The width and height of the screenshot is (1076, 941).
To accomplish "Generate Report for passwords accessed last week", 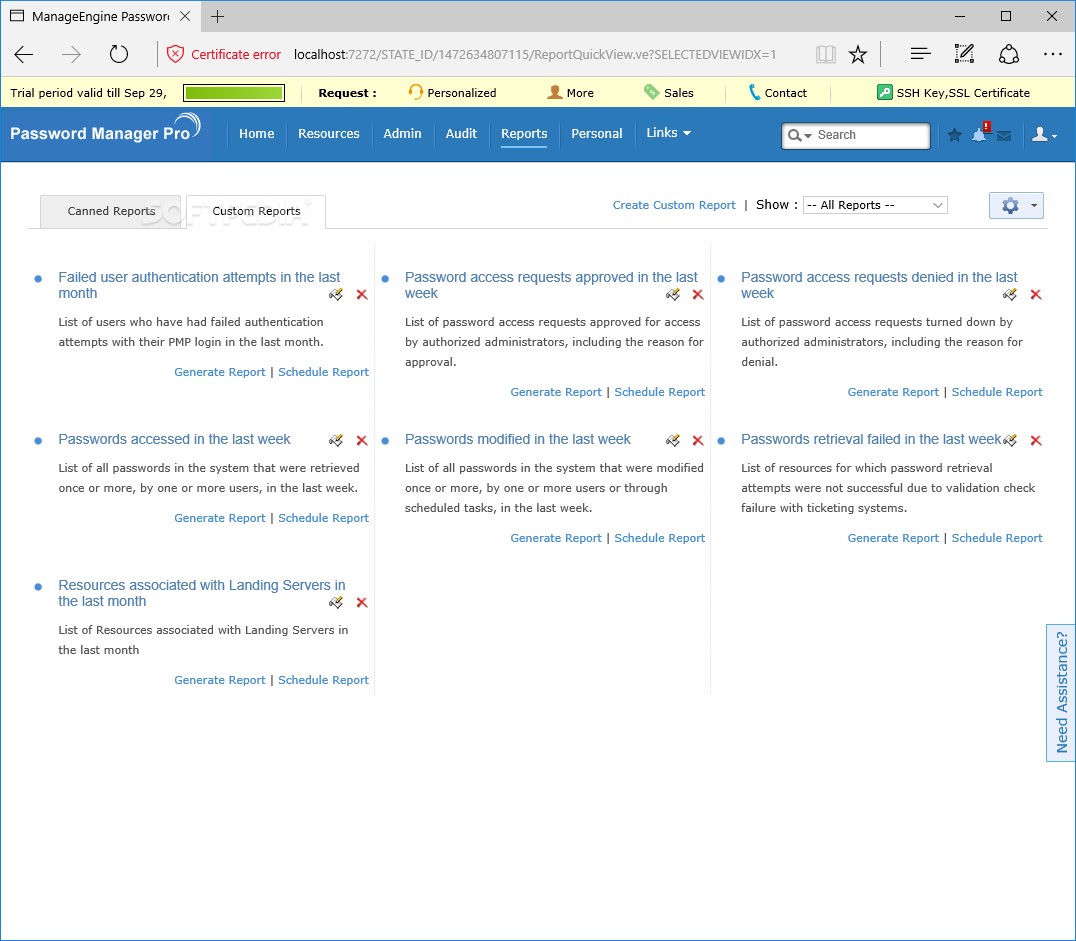I will click(220, 518).
